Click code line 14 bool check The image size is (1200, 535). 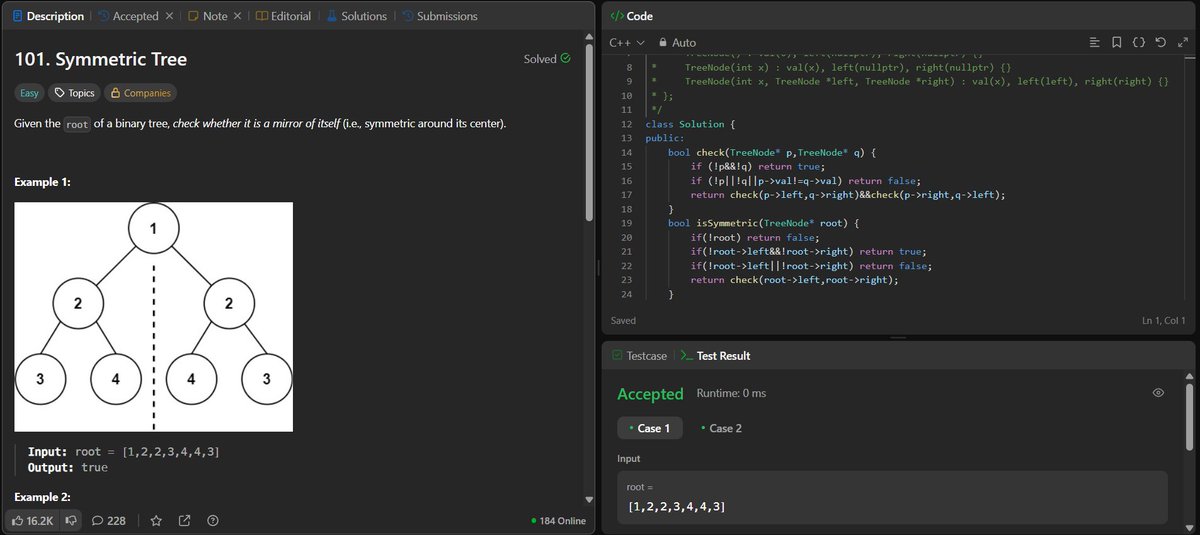772,152
